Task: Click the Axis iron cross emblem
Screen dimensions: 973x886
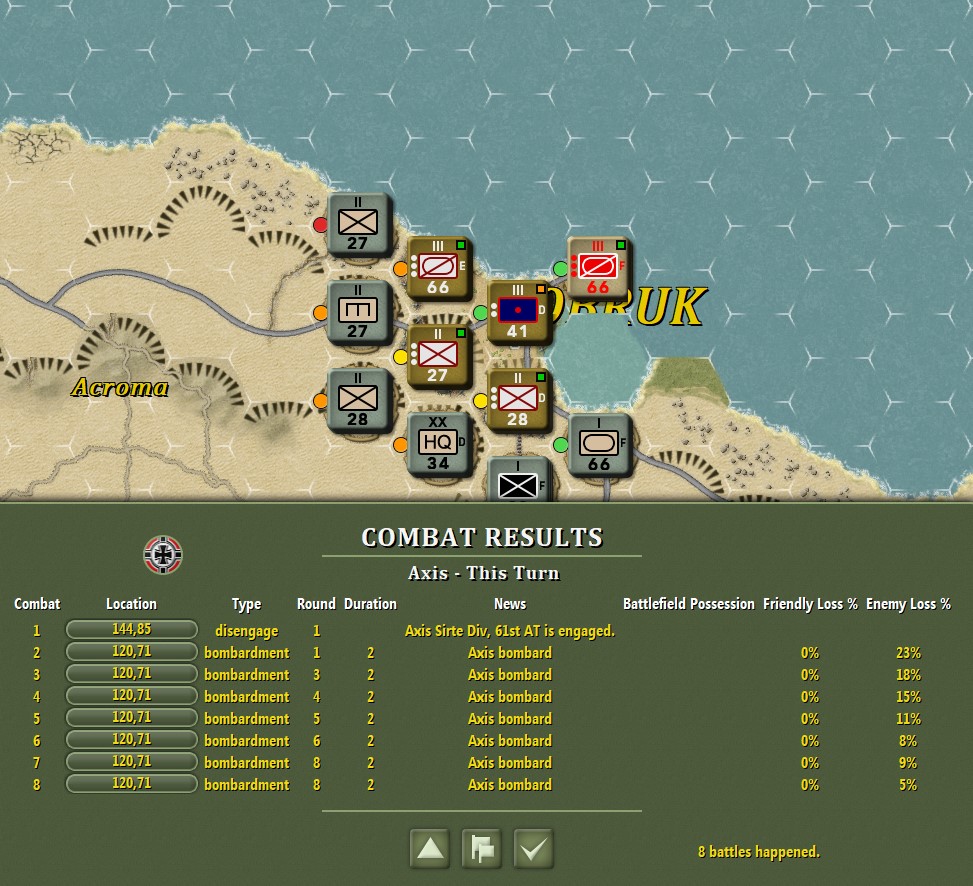Action: pyautogui.click(x=163, y=555)
